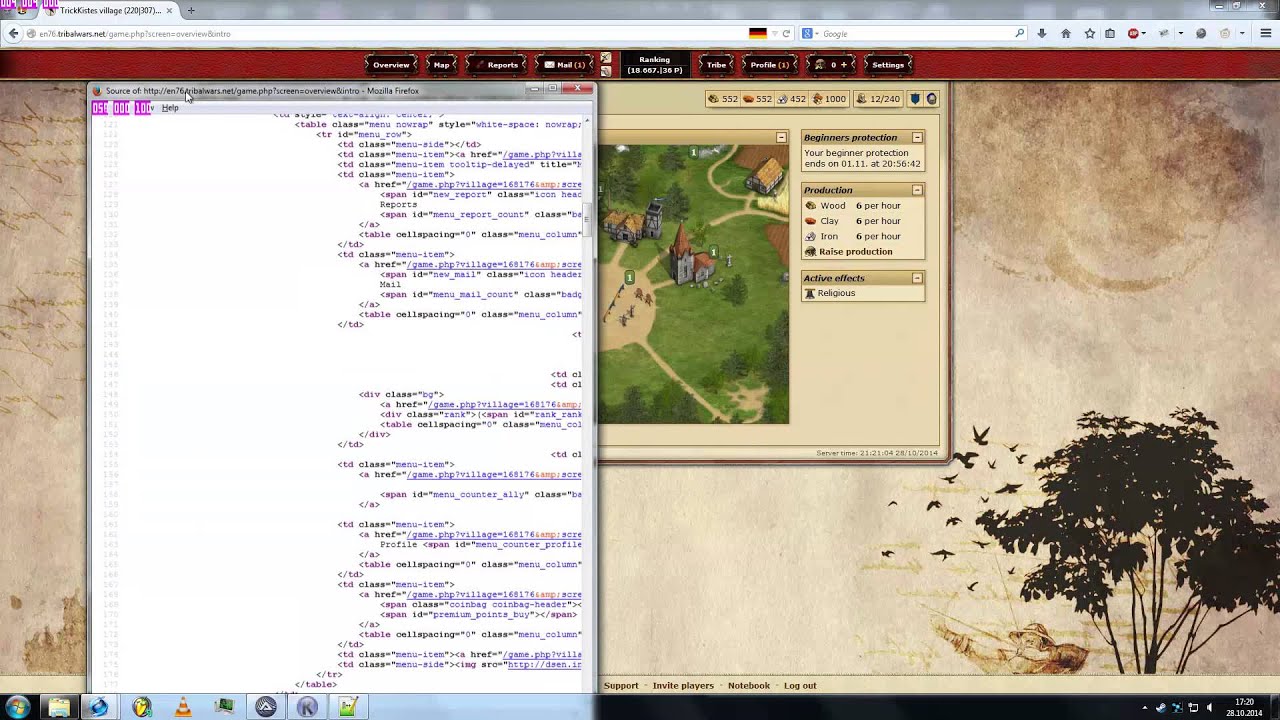Click the http://dsen.in image source link
The width and height of the screenshot is (1280, 720).
[x=544, y=665]
